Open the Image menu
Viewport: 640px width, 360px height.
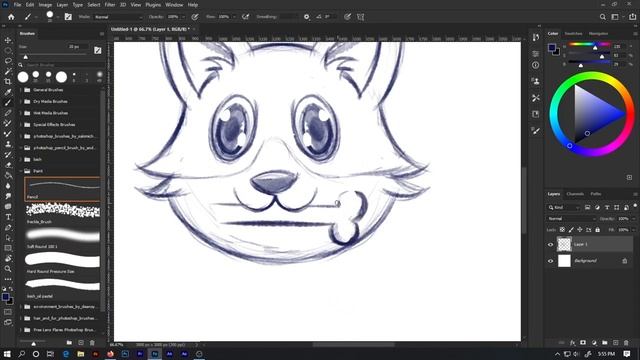[45, 5]
